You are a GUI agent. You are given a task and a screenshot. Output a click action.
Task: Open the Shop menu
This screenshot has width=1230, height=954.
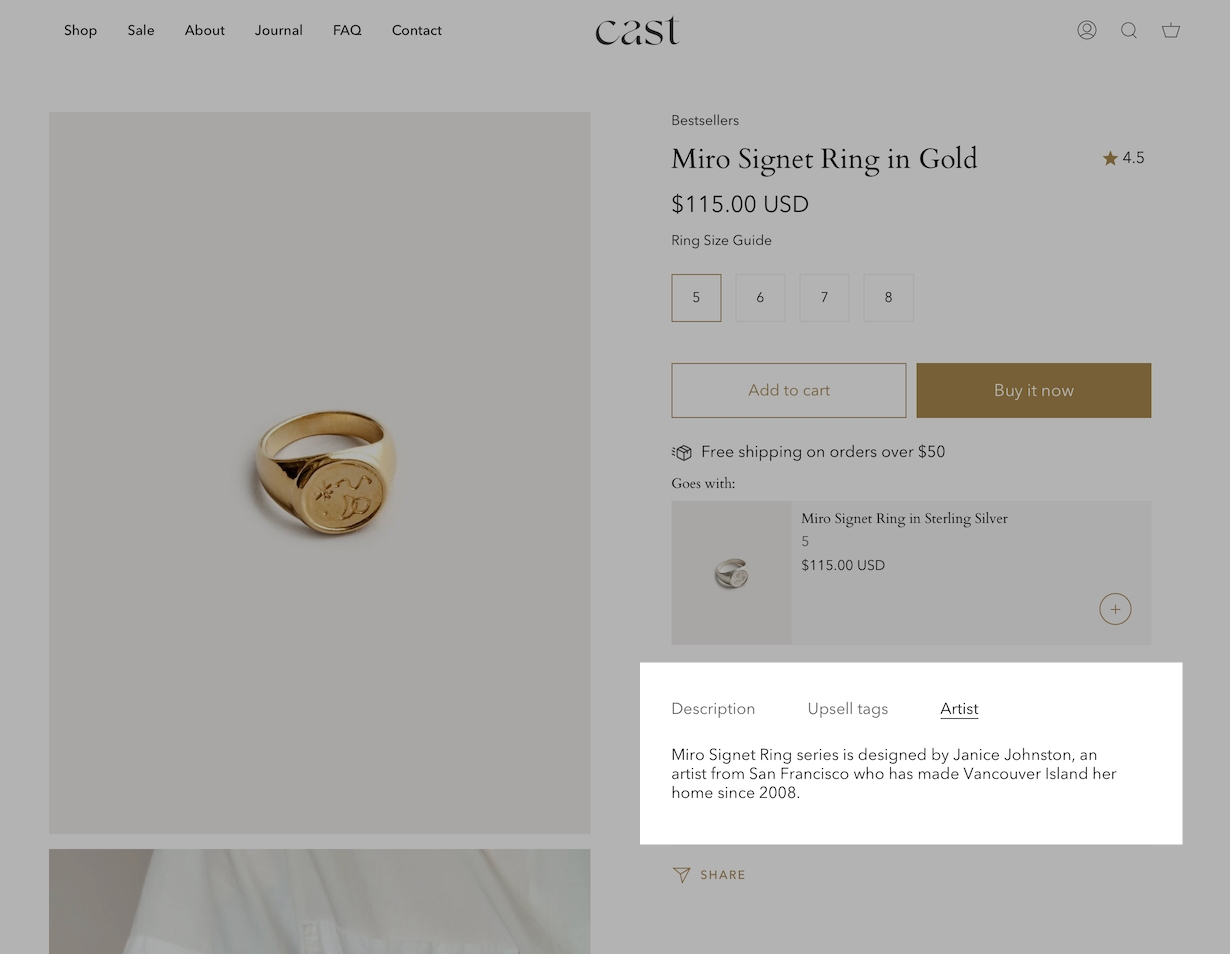(80, 30)
